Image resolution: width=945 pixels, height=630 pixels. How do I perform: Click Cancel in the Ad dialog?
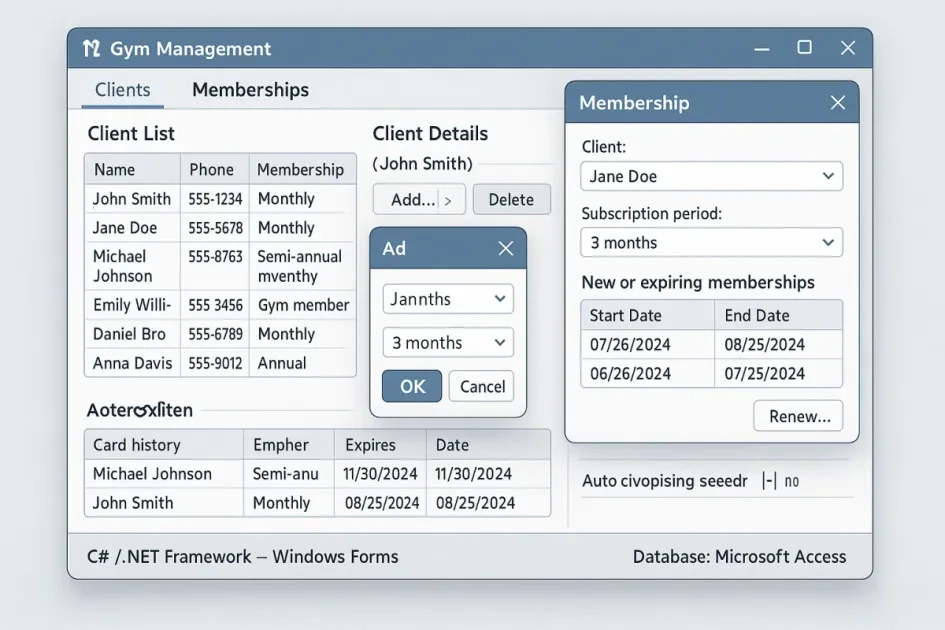pos(482,387)
